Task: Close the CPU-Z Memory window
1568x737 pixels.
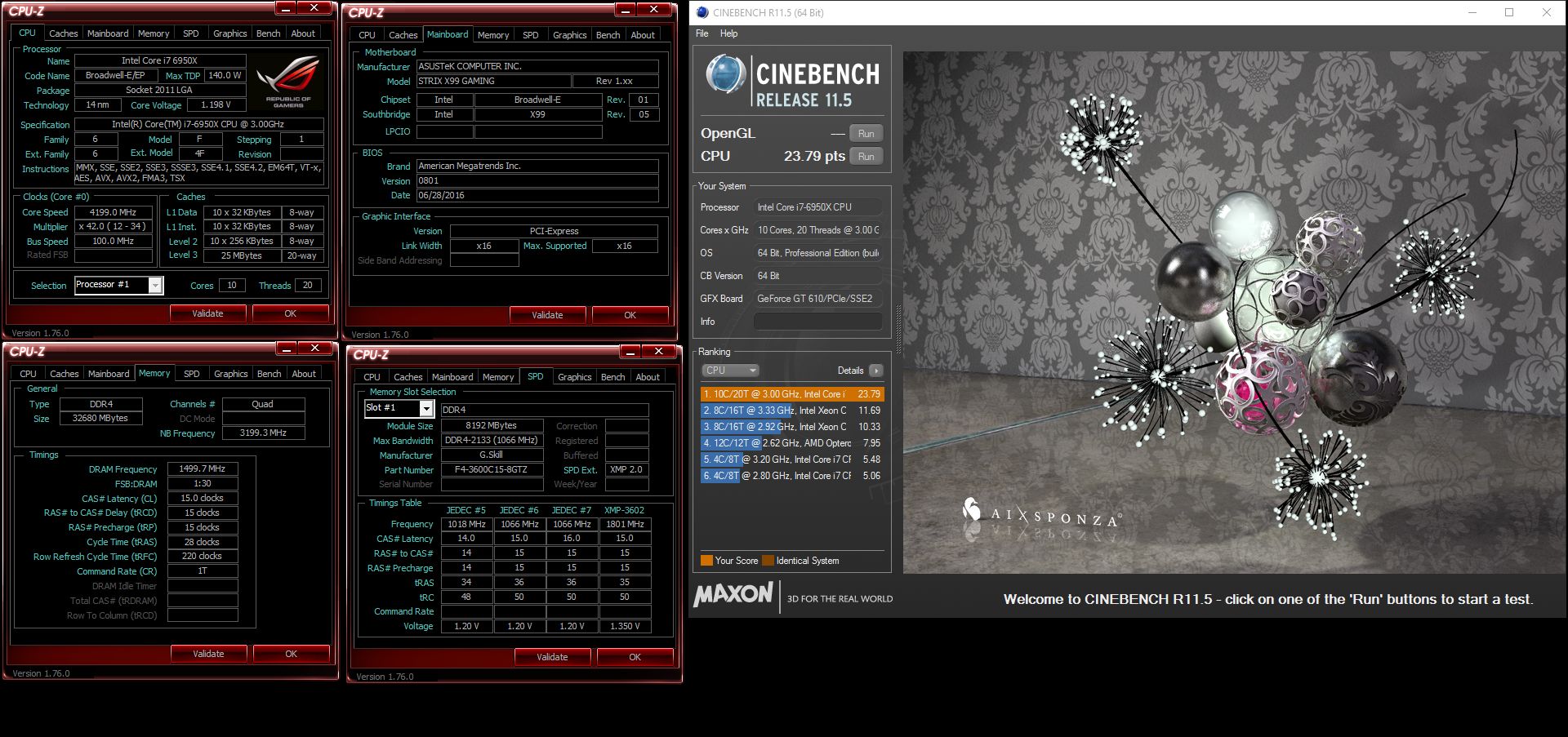Action: 314,348
